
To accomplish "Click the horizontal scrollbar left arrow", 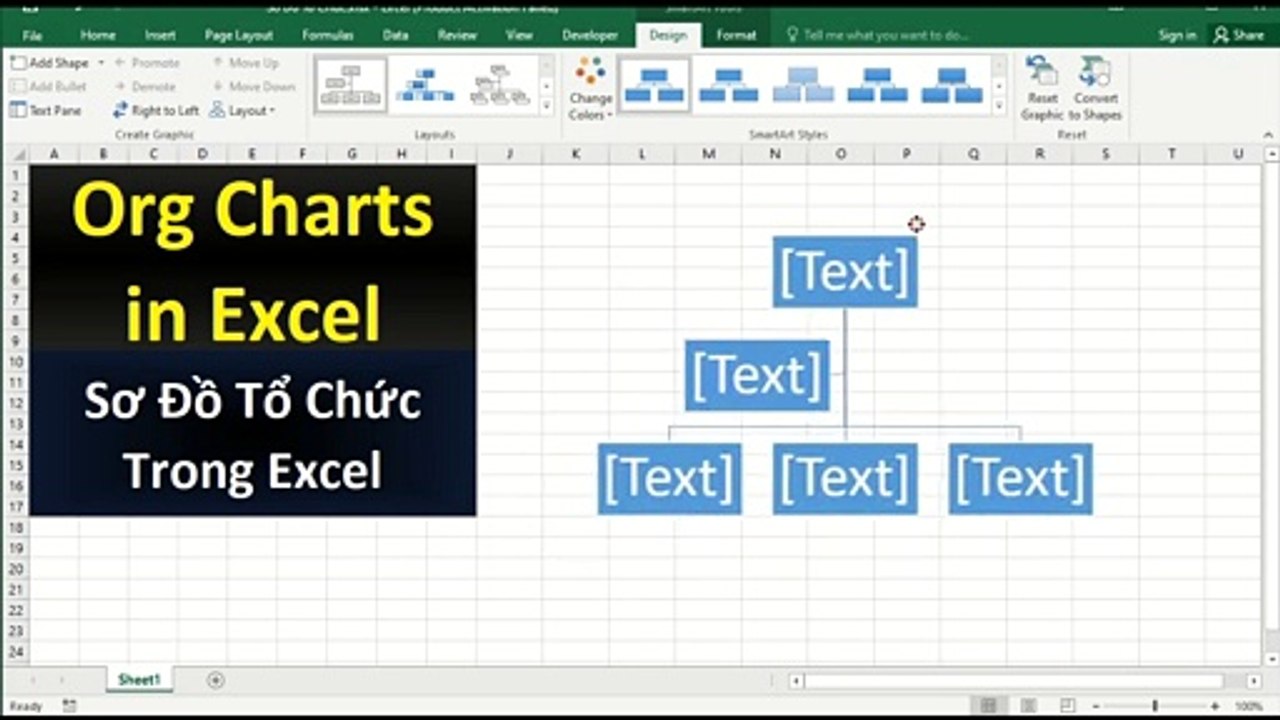I will [796, 681].
